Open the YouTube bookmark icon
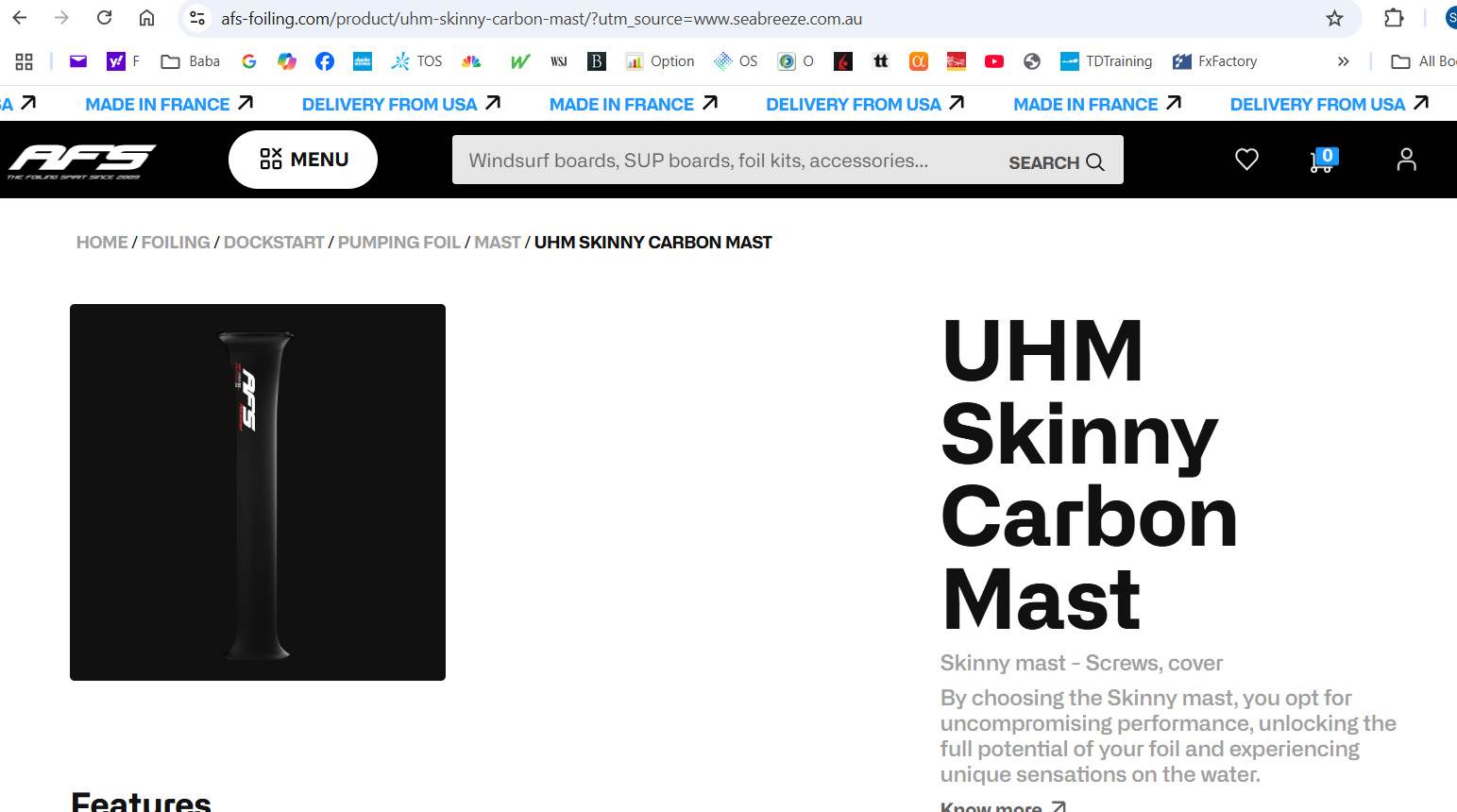 click(993, 61)
